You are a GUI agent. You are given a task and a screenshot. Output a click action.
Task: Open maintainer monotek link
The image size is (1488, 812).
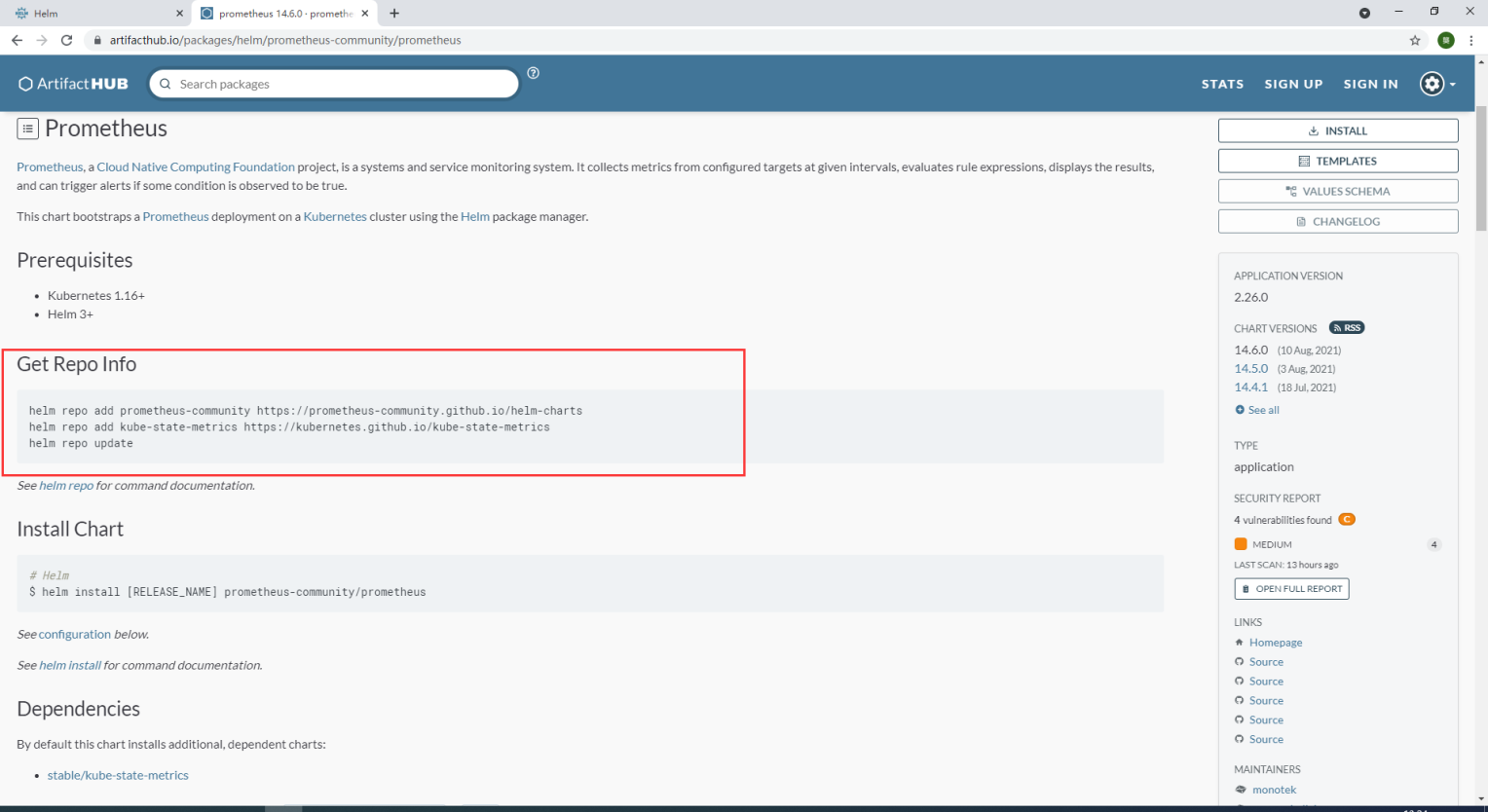point(1274,790)
